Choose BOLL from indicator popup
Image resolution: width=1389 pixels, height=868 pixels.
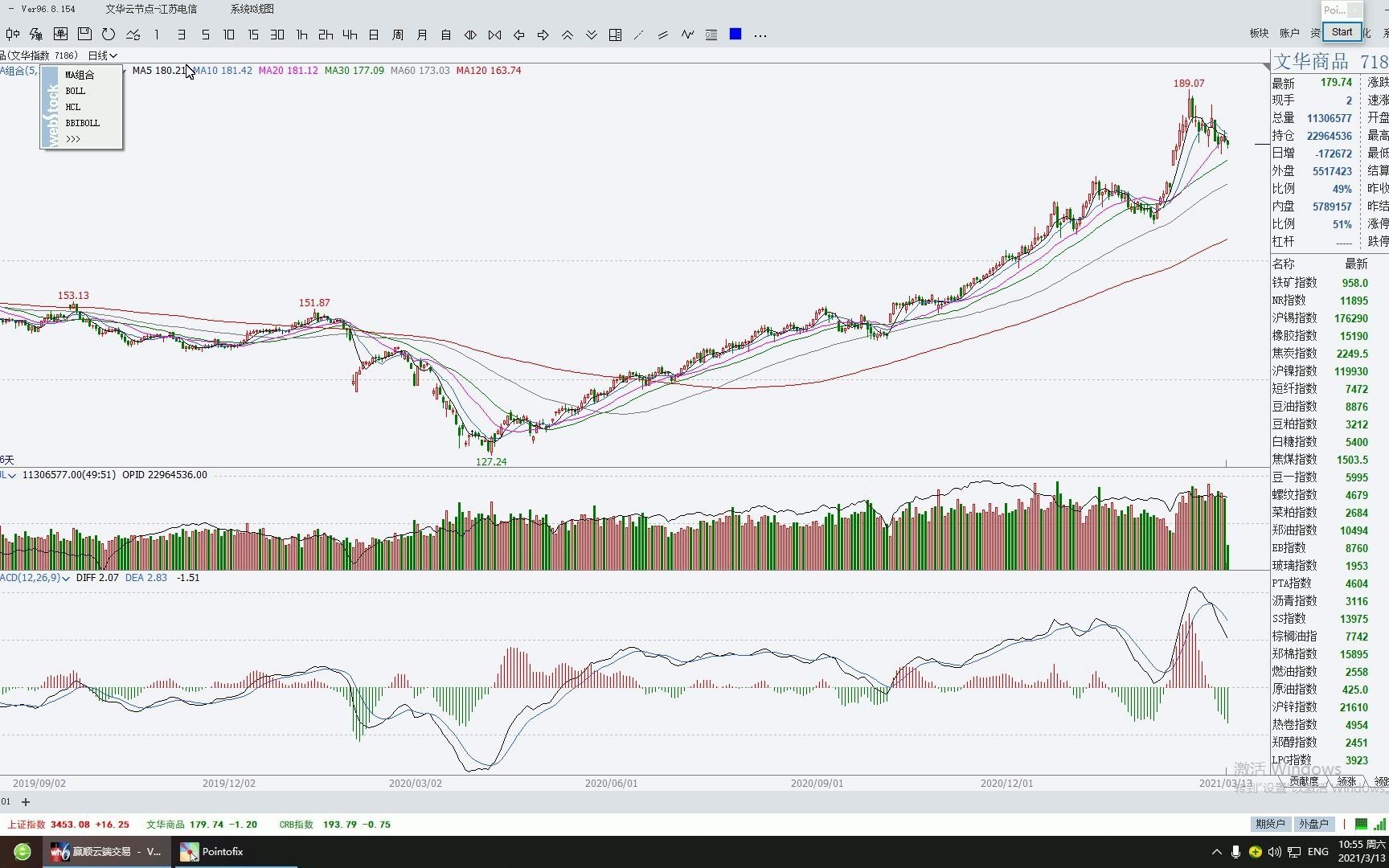click(75, 91)
